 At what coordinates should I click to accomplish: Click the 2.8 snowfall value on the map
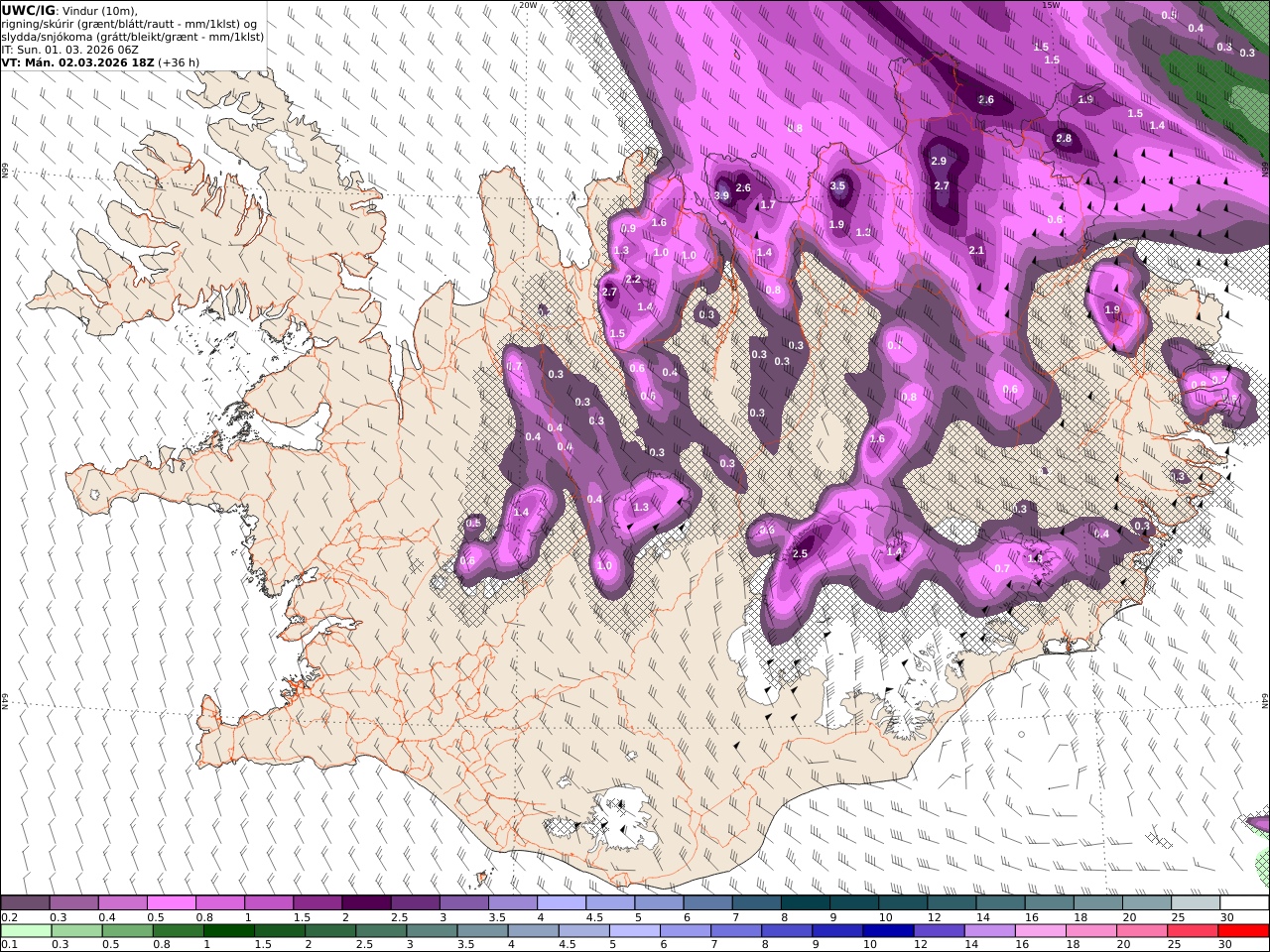[1064, 138]
